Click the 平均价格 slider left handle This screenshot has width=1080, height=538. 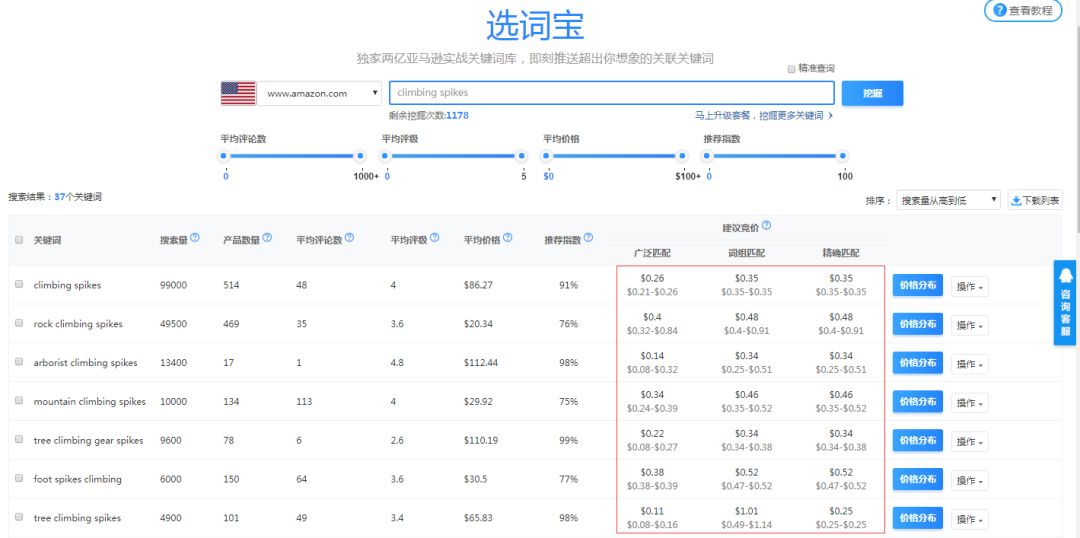[x=547, y=156]
